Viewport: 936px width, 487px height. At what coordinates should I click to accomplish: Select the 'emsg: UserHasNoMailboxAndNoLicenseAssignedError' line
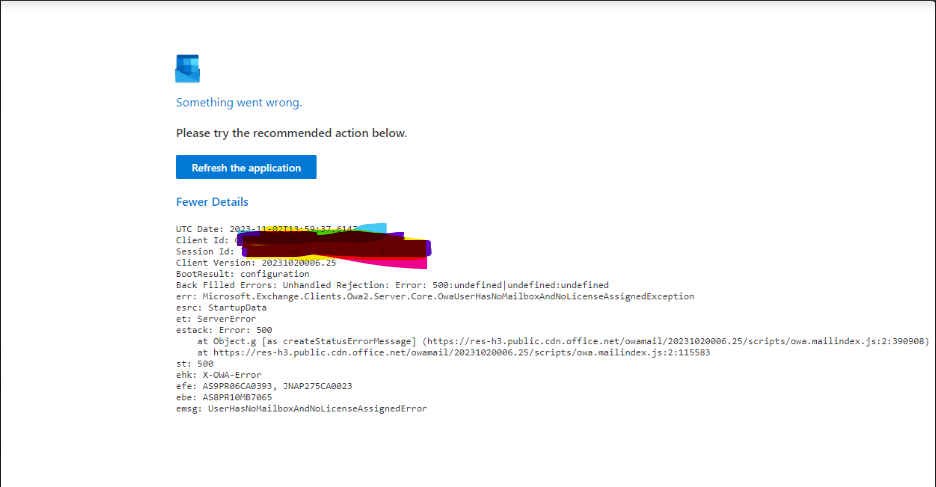[x=301, y=409]
